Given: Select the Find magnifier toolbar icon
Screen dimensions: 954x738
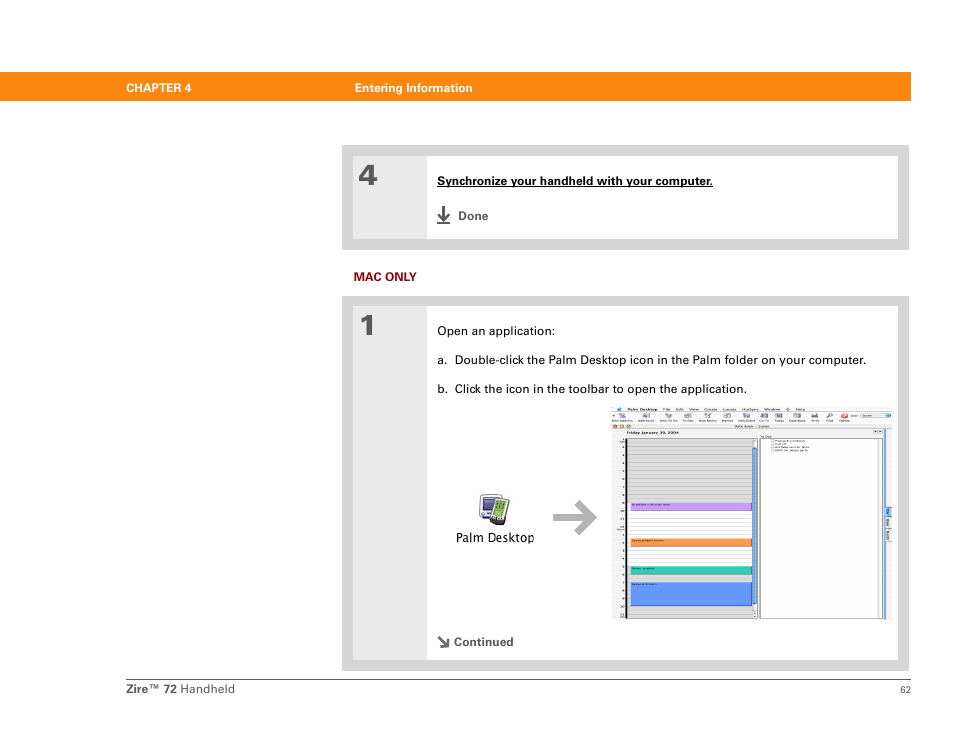Looking at the screenshot, I should pos(829,416).
